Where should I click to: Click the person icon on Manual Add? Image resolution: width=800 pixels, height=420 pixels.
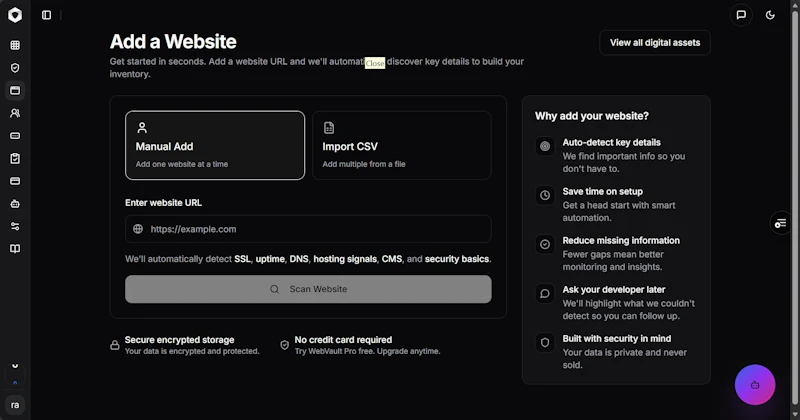(142, 128)
